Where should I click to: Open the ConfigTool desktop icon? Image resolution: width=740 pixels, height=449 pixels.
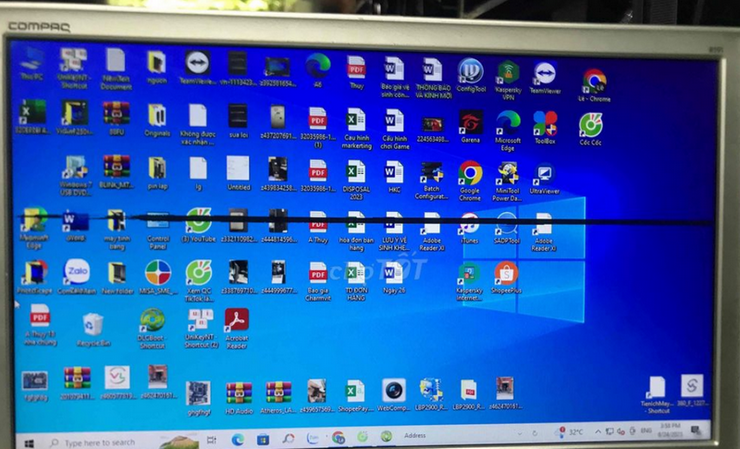click(471, 76)
